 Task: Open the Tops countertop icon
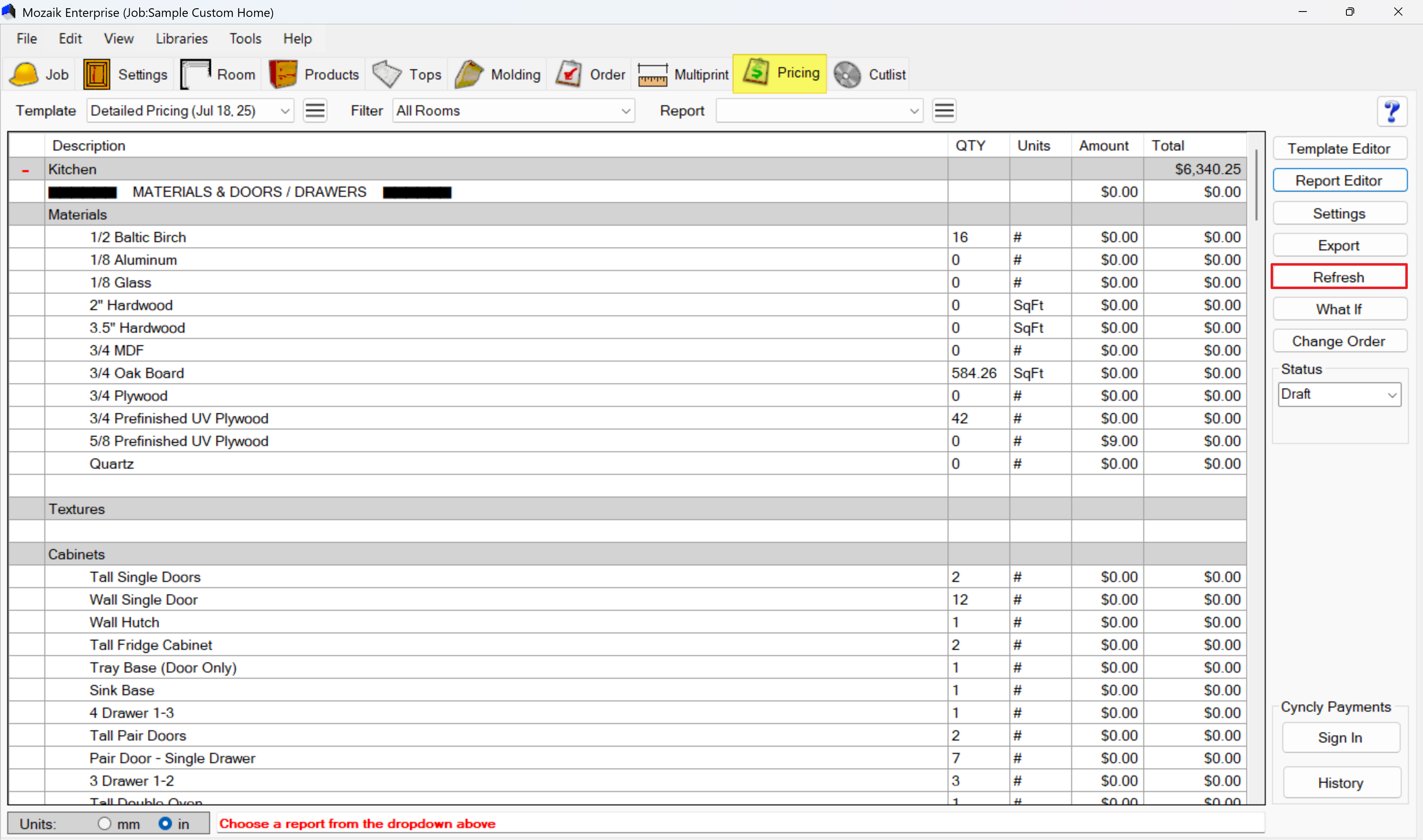point(387,74)
